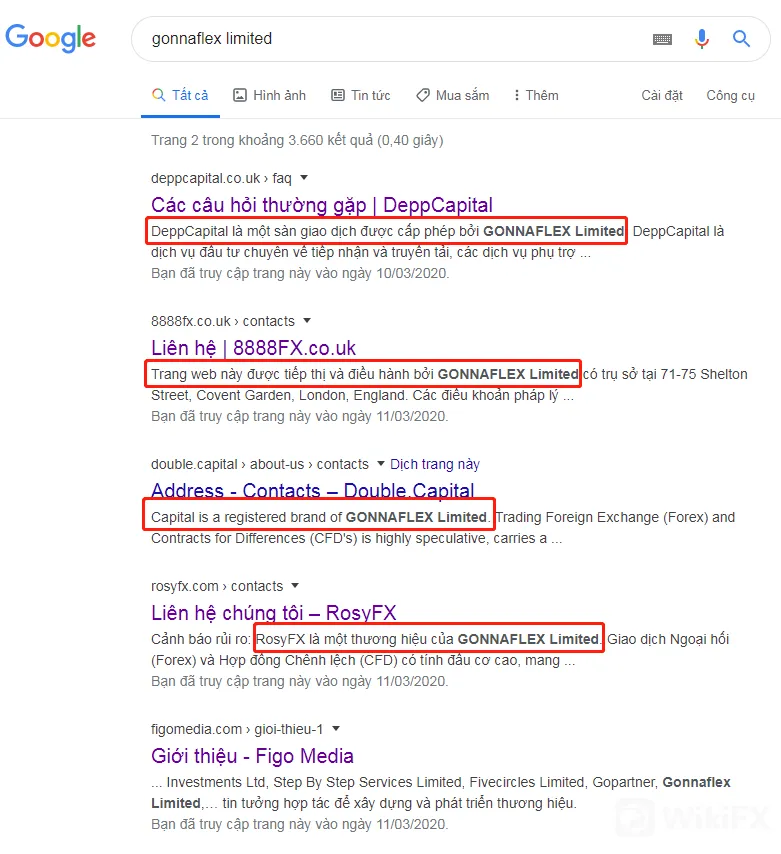
Task: Start voice search with microphone icon
Action: click(702, 39)
